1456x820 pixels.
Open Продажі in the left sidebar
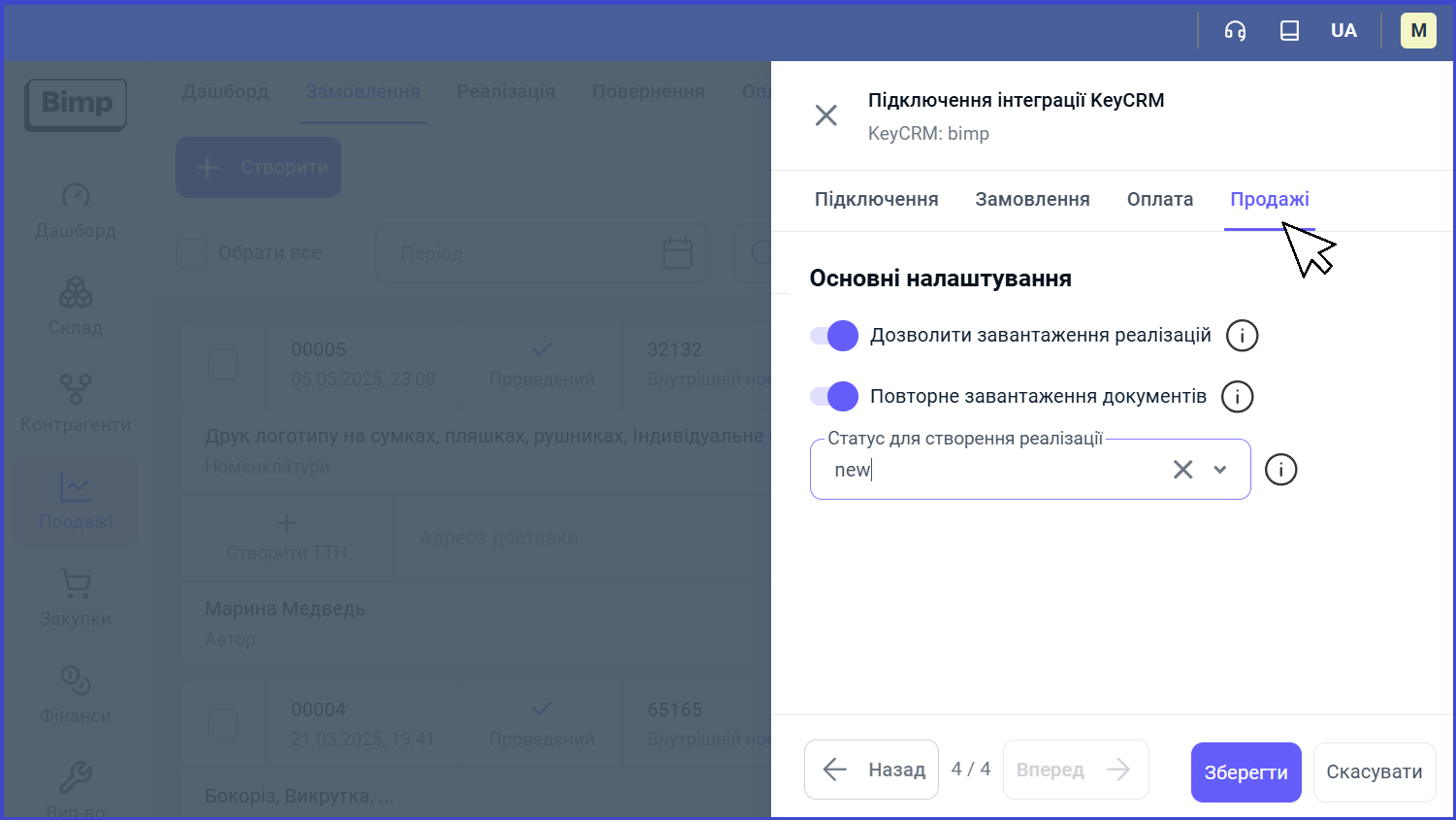pyautogui.click(x=76, y=501)
